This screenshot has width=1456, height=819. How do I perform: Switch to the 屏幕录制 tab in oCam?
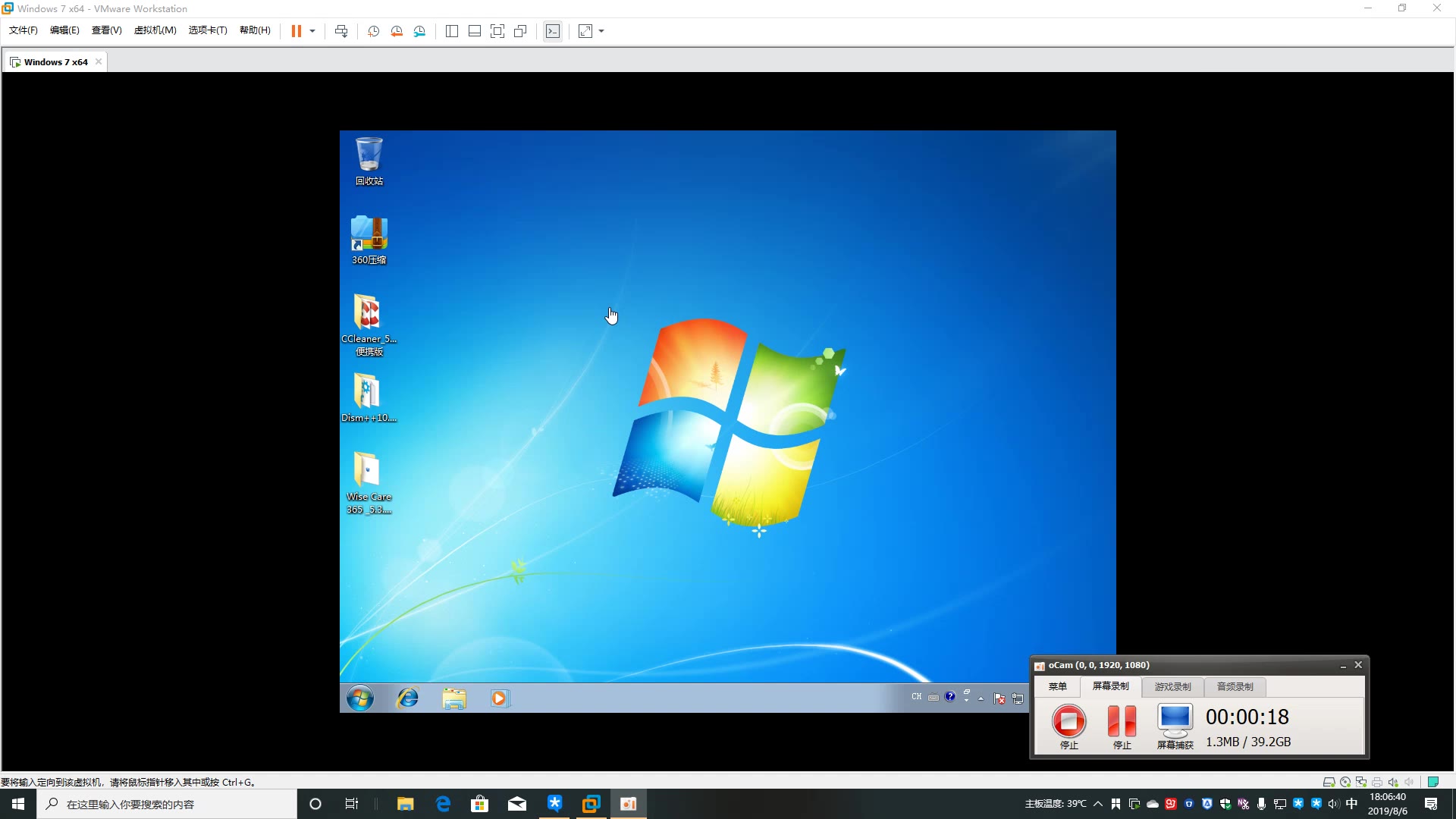click(1110, 686)
